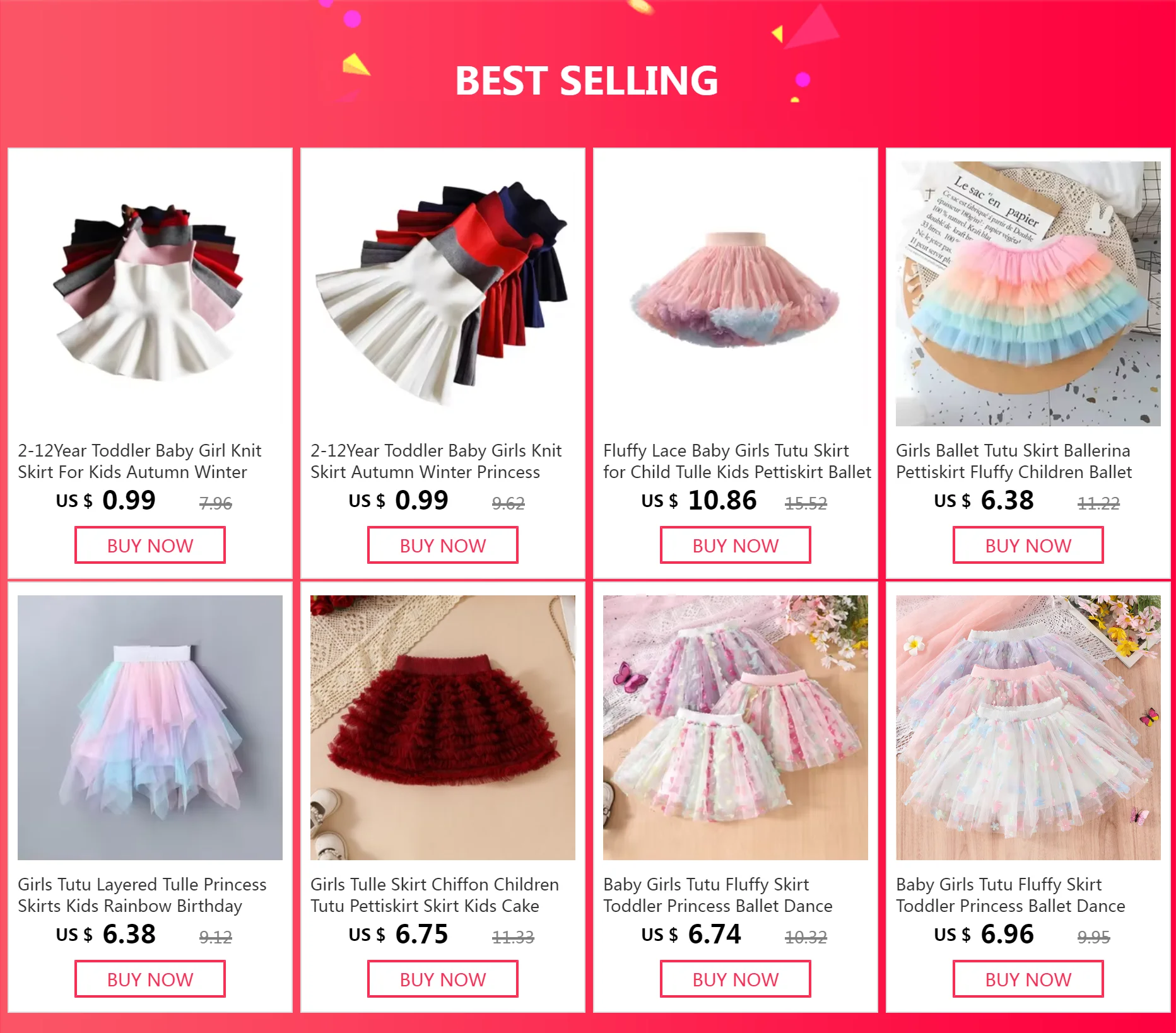
Task: Open 'Girls Tulle Skirt Chiffon Children' title link
Action: tap(435, 885)
